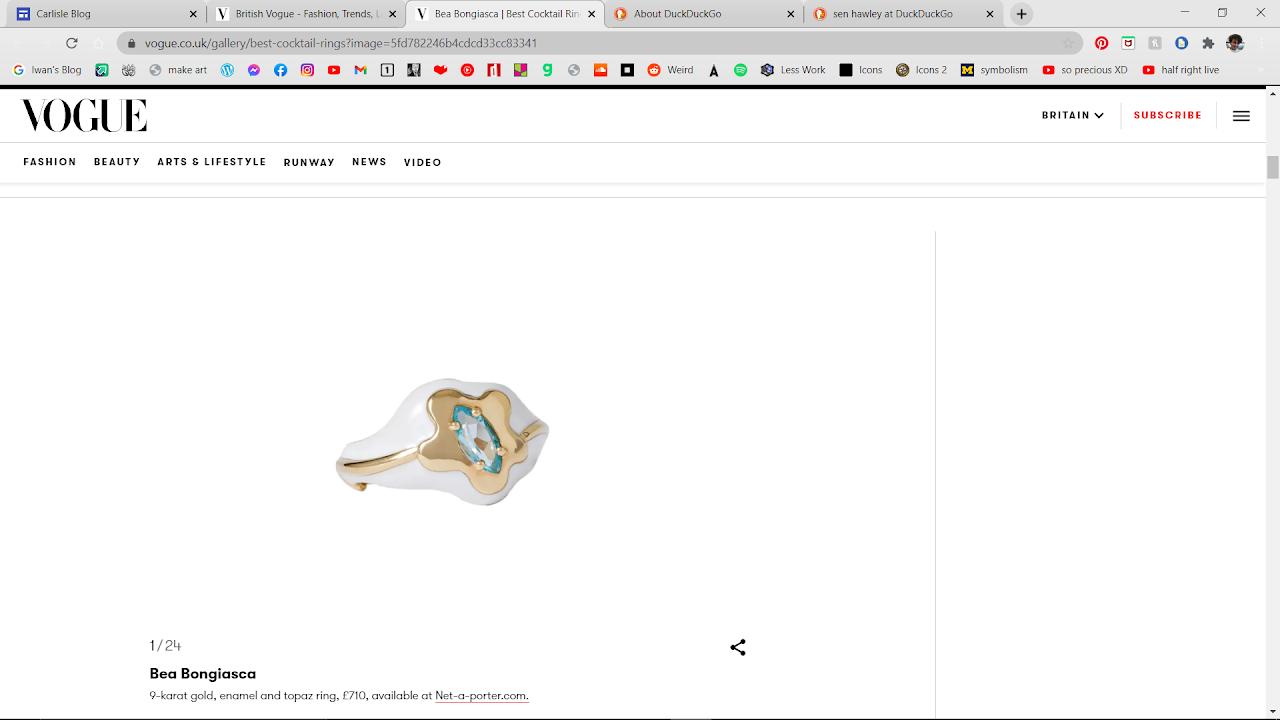
Task: Click the Subscribe link
Action: [1167, 115]
